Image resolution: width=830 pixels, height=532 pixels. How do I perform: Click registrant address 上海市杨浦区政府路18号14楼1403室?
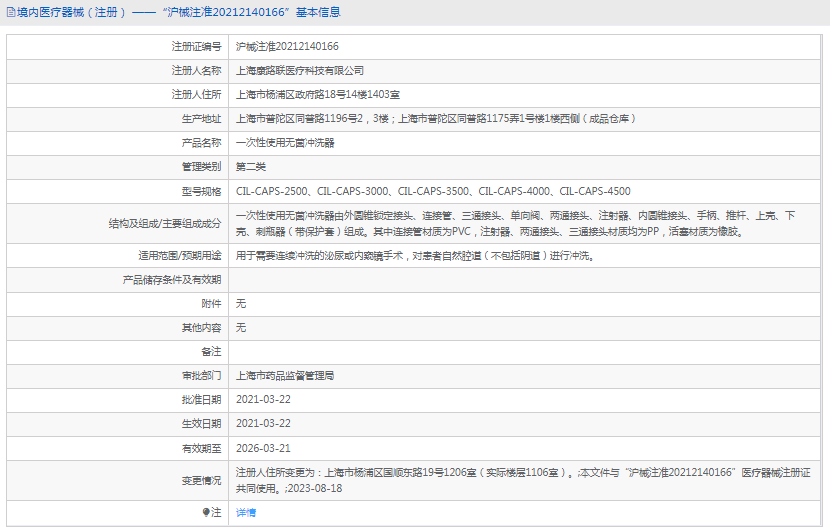(x=318, y=95)
